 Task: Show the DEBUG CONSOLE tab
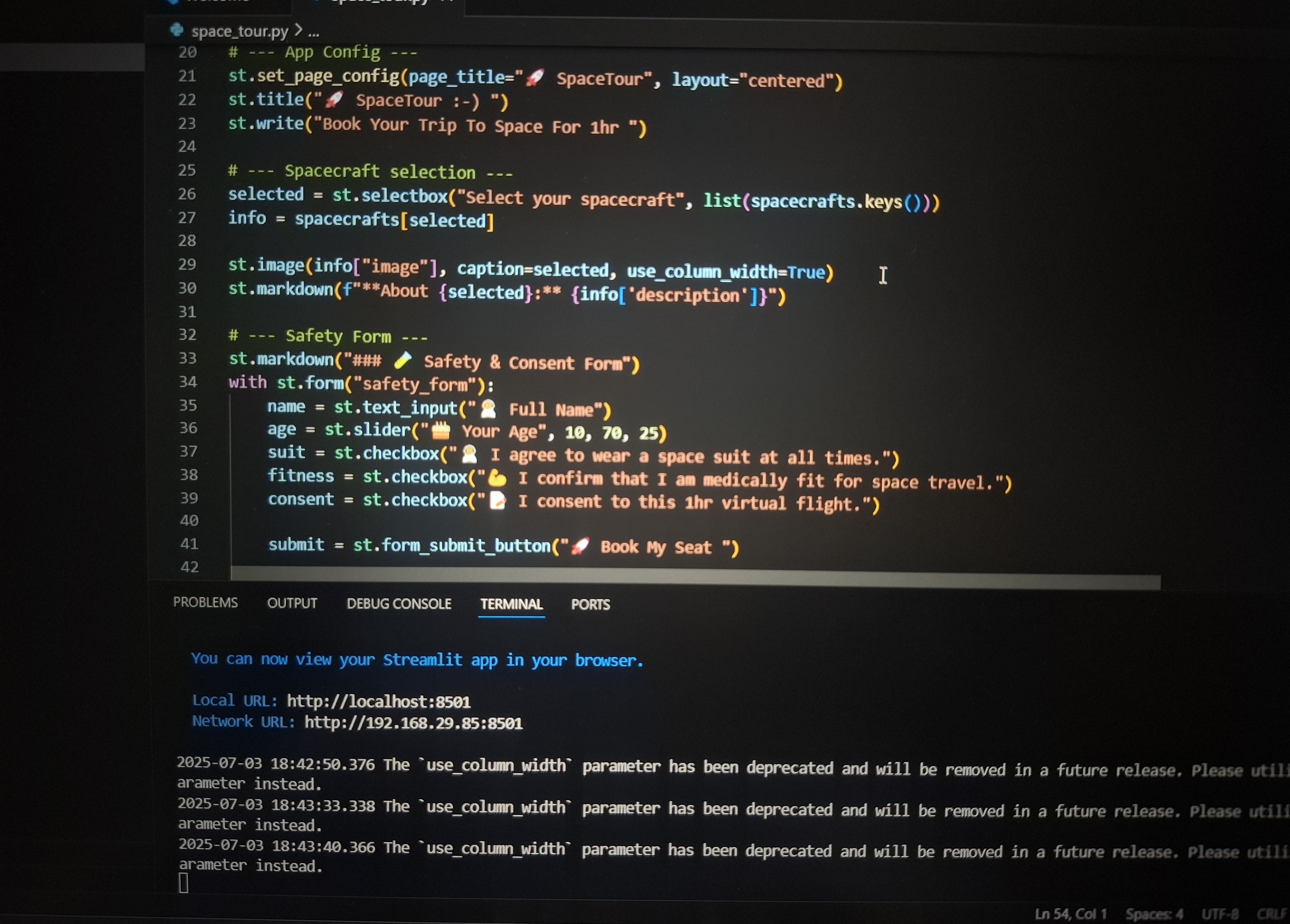[399, 604]
